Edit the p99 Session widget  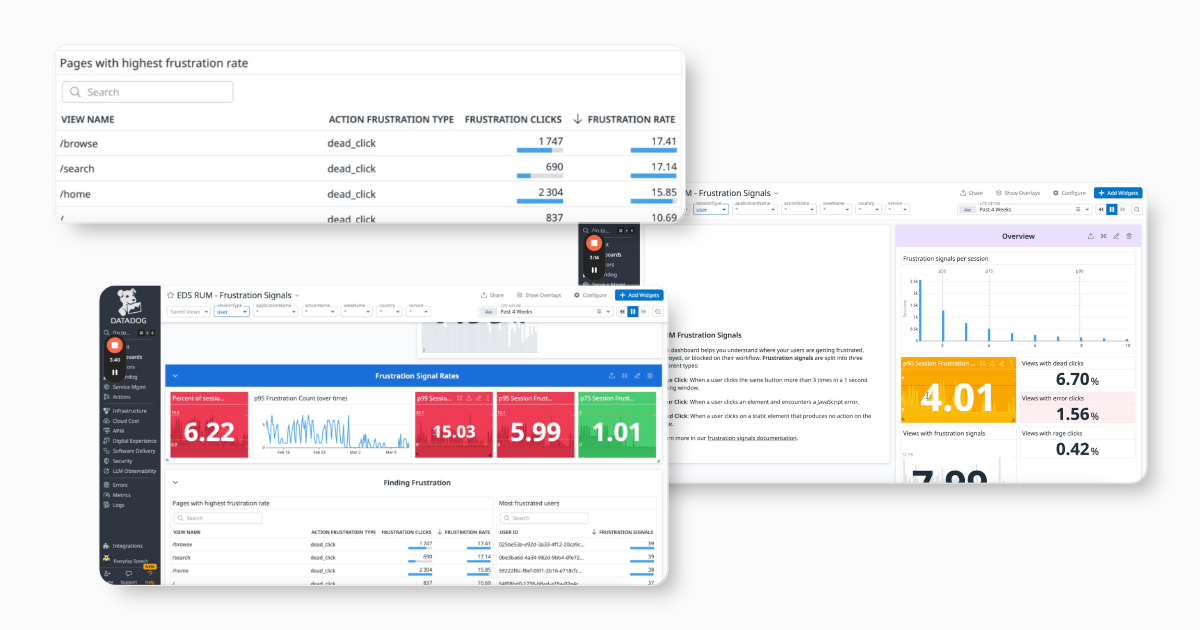(x=478, y=398)
